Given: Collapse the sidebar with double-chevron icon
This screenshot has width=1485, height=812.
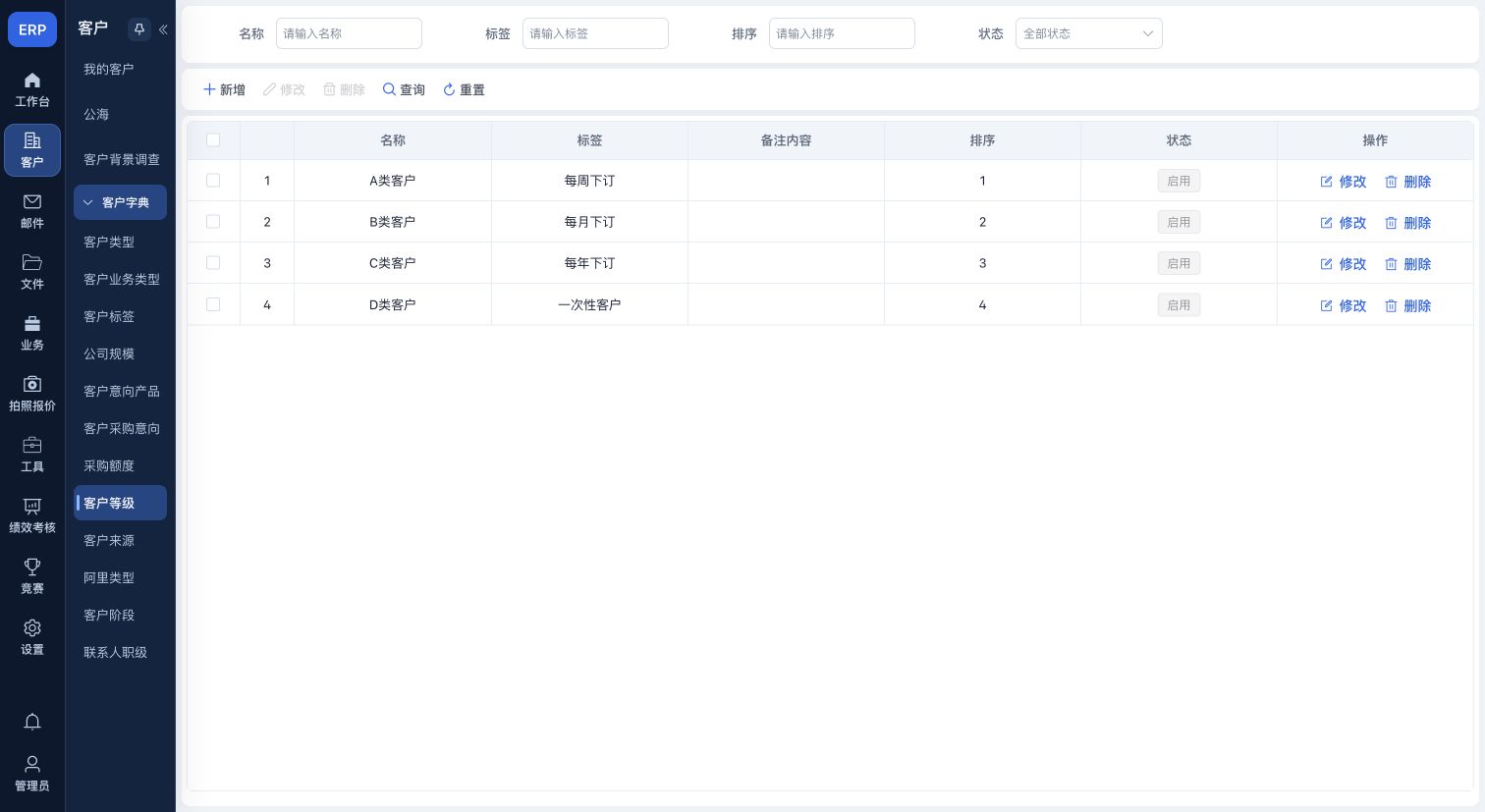Looking at the screenshot, I should point(163,29).
